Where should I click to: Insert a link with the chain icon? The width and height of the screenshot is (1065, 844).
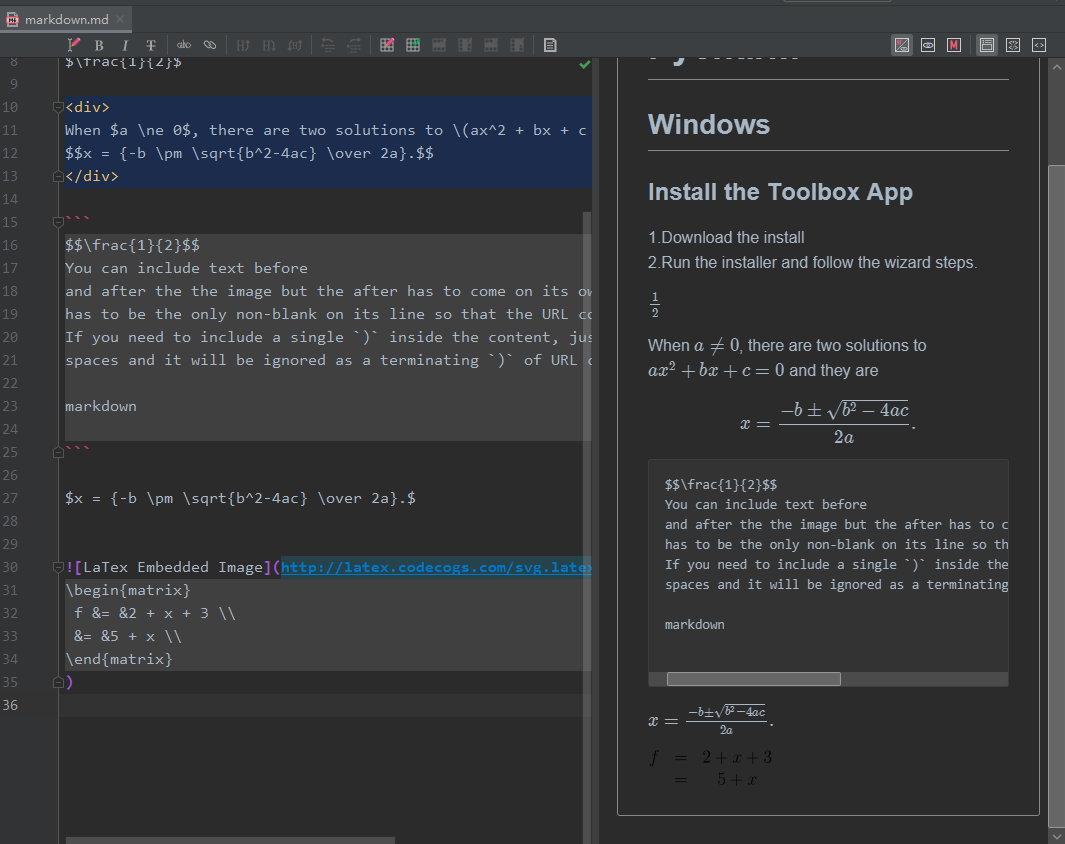pos(210,45)
